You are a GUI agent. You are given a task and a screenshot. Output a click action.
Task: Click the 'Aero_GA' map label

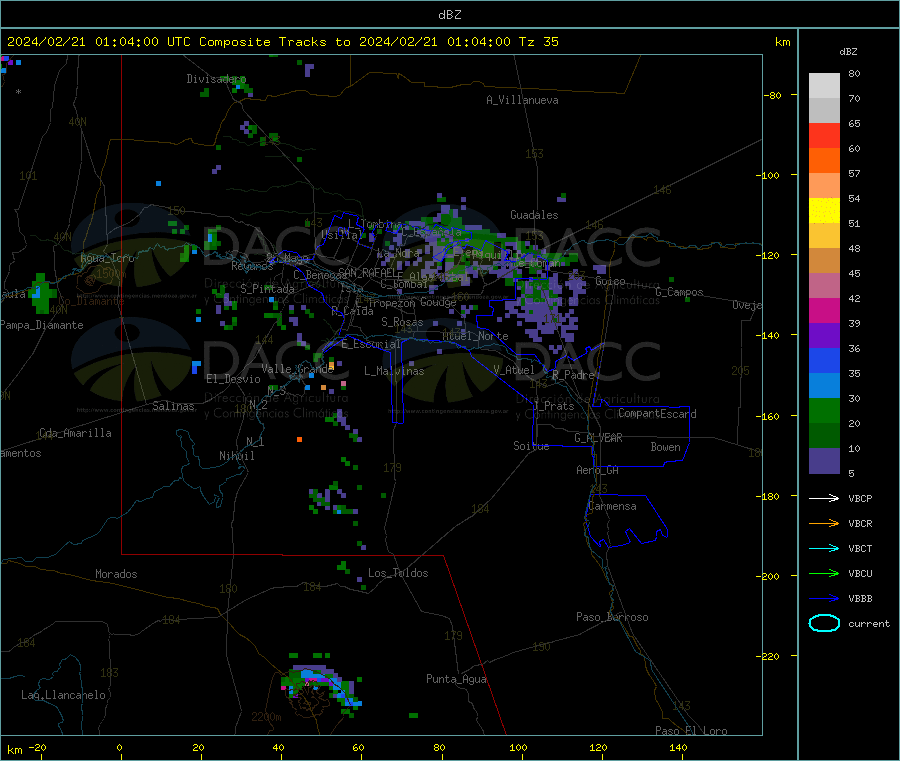coord(597,470)
